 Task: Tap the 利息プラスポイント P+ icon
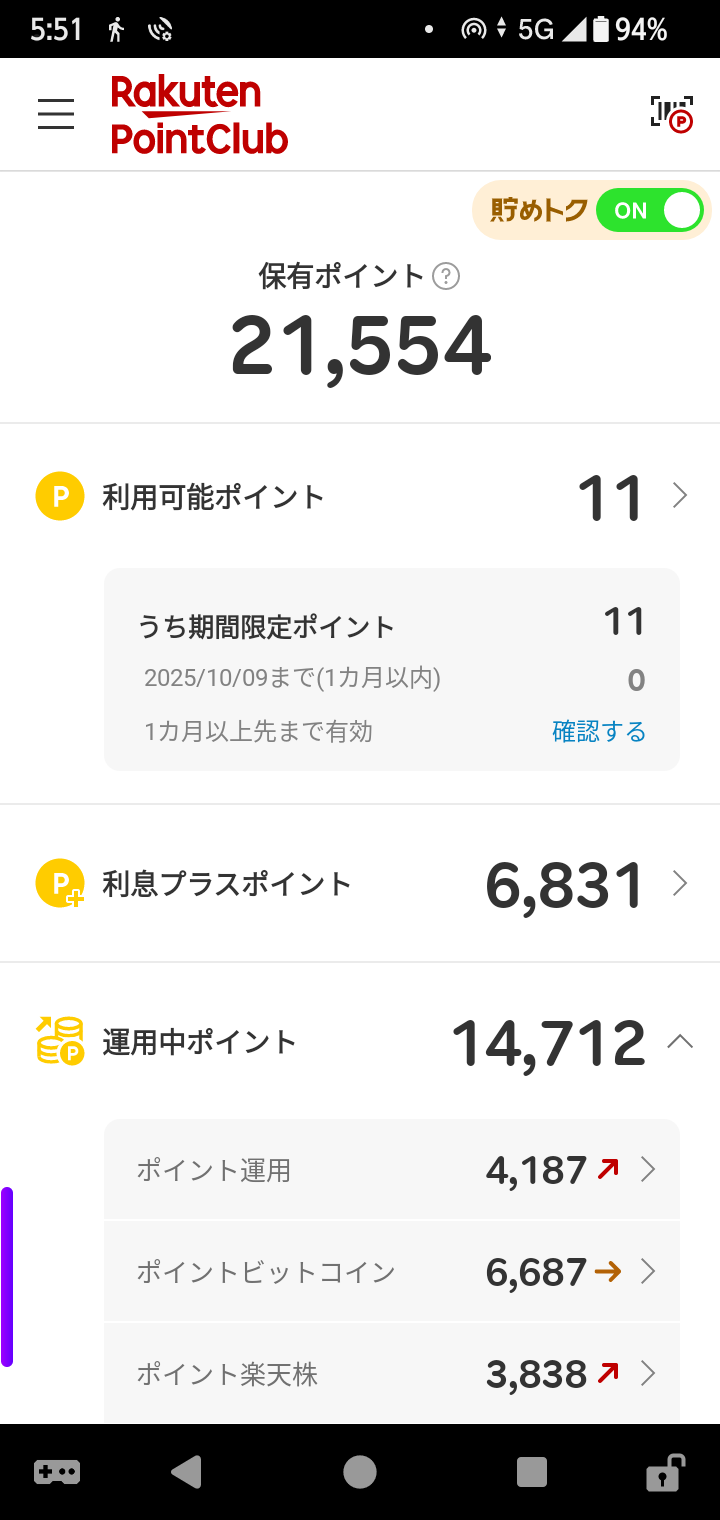click(60, 884)
